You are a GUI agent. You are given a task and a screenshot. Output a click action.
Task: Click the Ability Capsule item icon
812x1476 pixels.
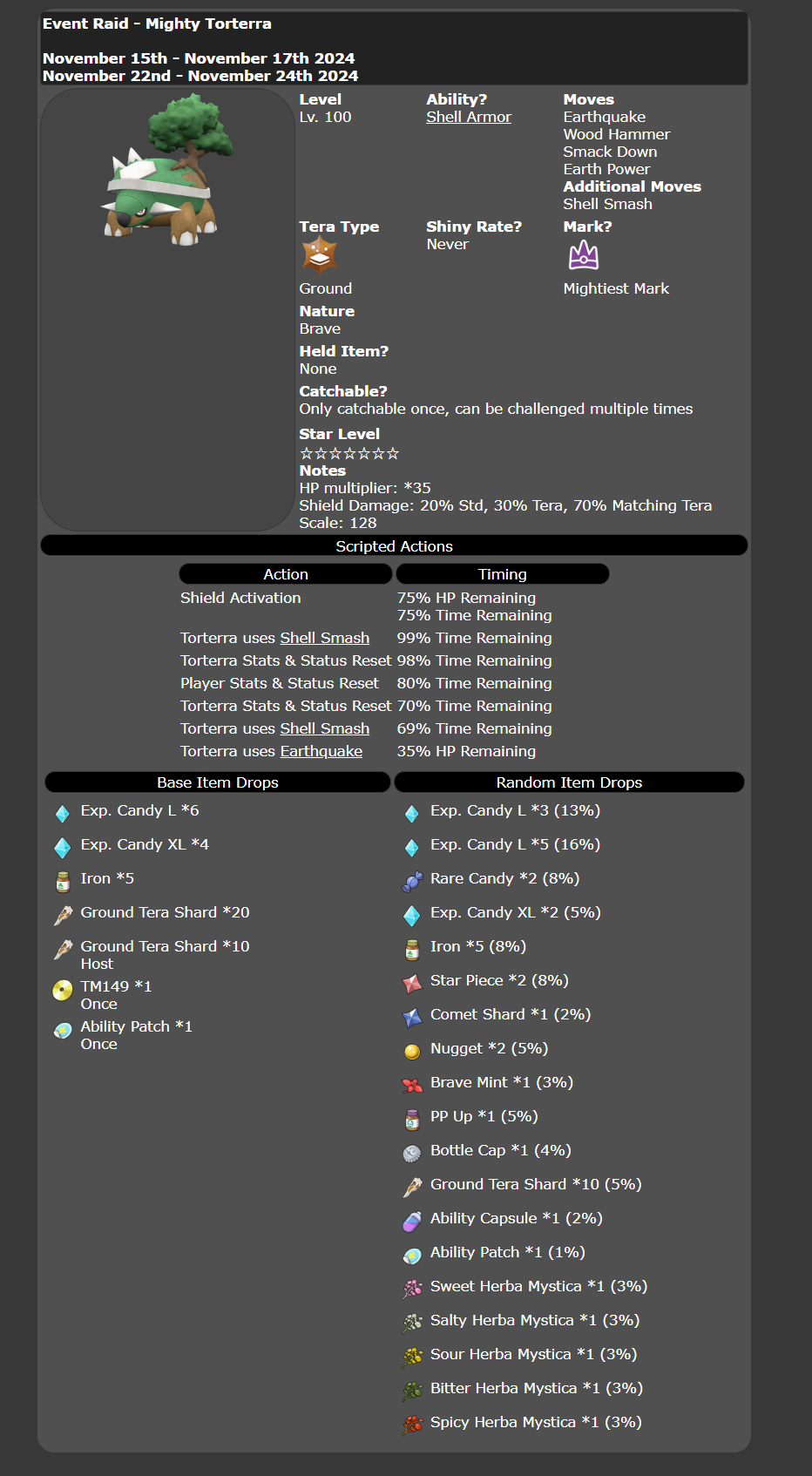[x=412, y=1221]
